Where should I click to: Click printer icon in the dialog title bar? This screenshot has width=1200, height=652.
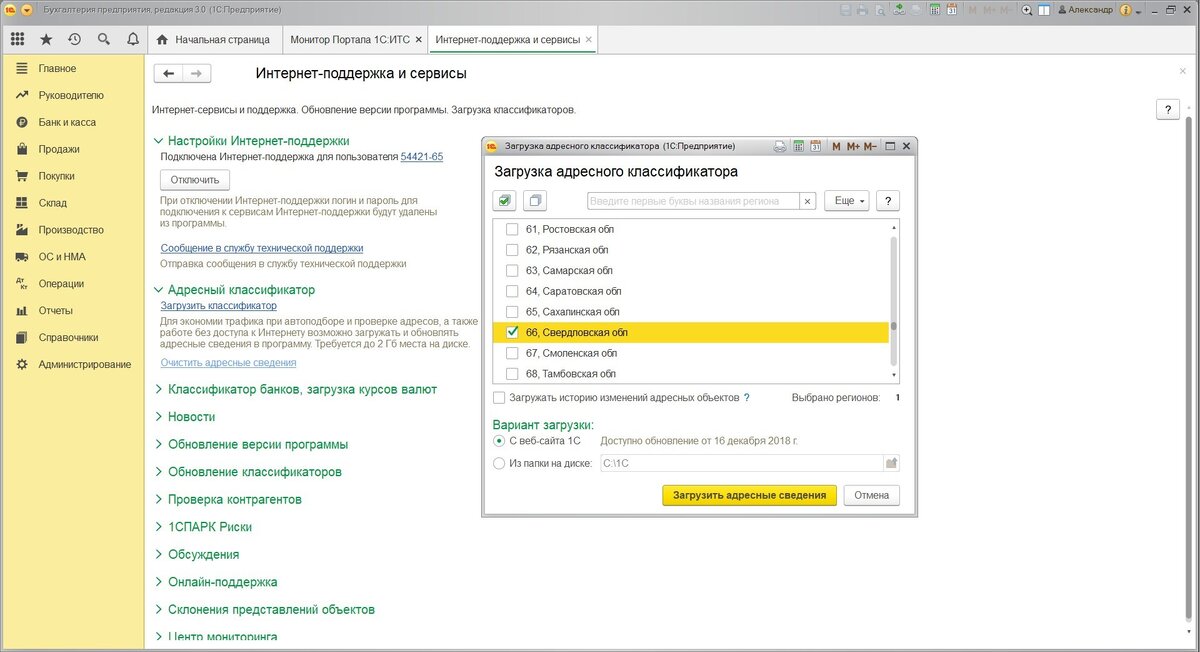[x=780, y=146]
